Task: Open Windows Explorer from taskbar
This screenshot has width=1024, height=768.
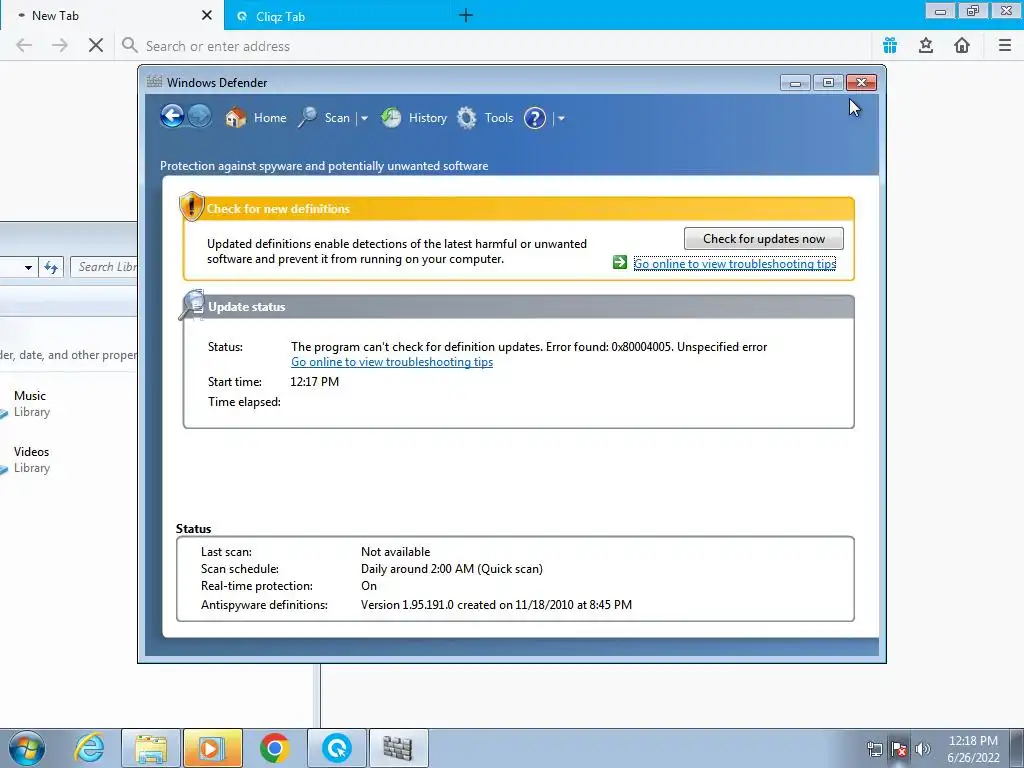Action: pos(151,748)
